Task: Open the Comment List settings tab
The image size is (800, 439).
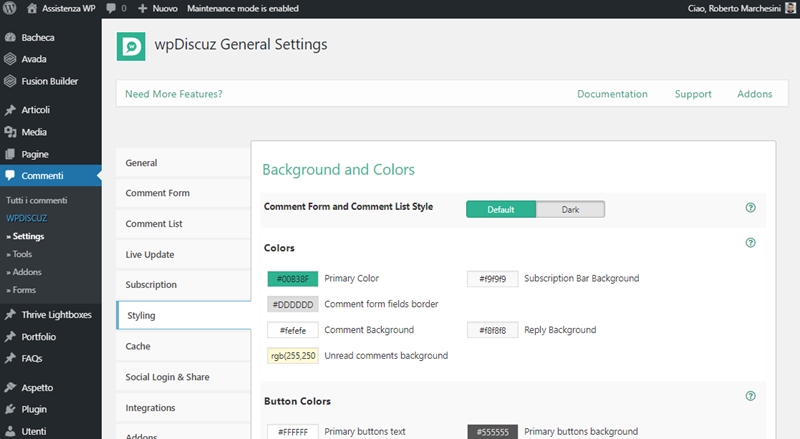Action: pos(183,224)
